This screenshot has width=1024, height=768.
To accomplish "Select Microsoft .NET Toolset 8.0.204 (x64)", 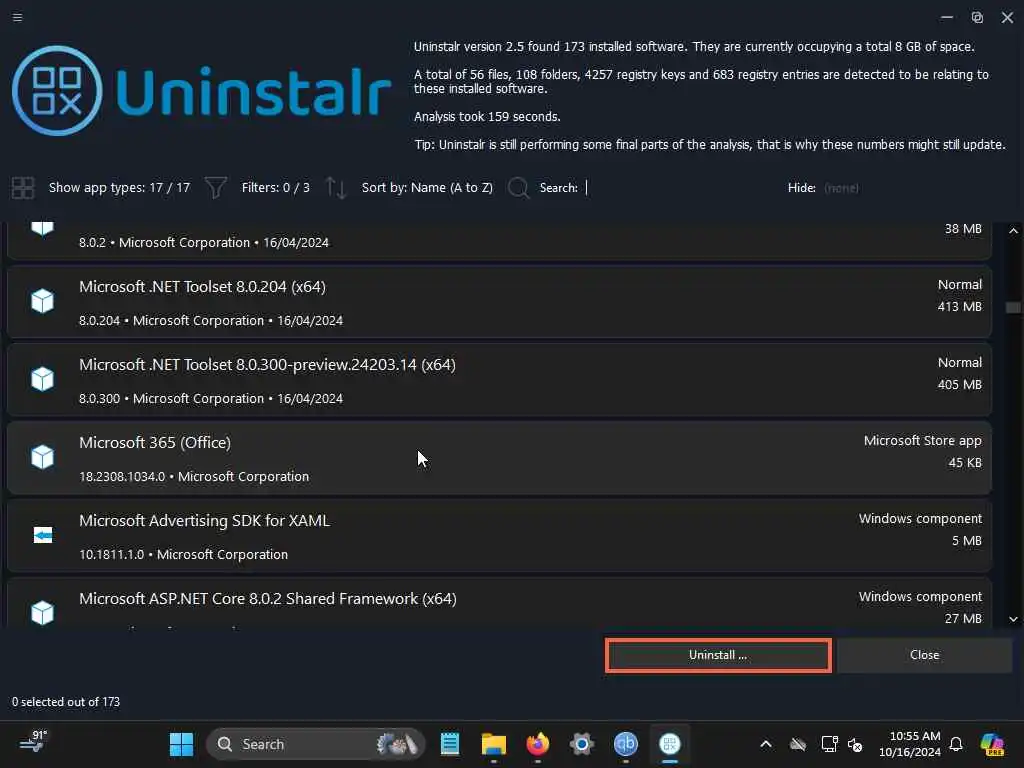I will (x=499, y=302).
